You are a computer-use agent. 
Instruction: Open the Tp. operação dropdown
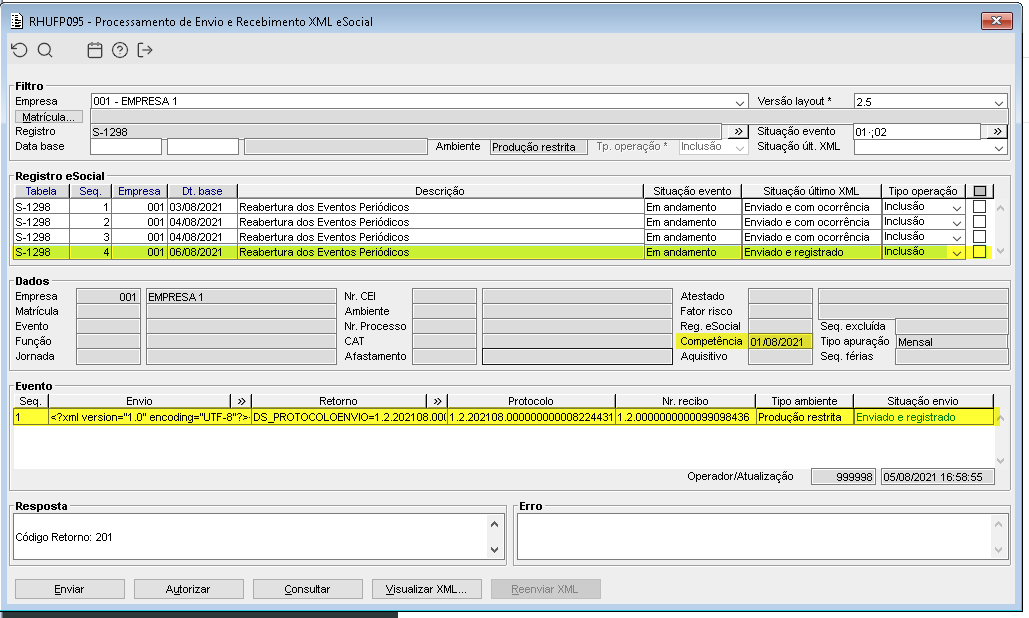[x=740, y=147]
